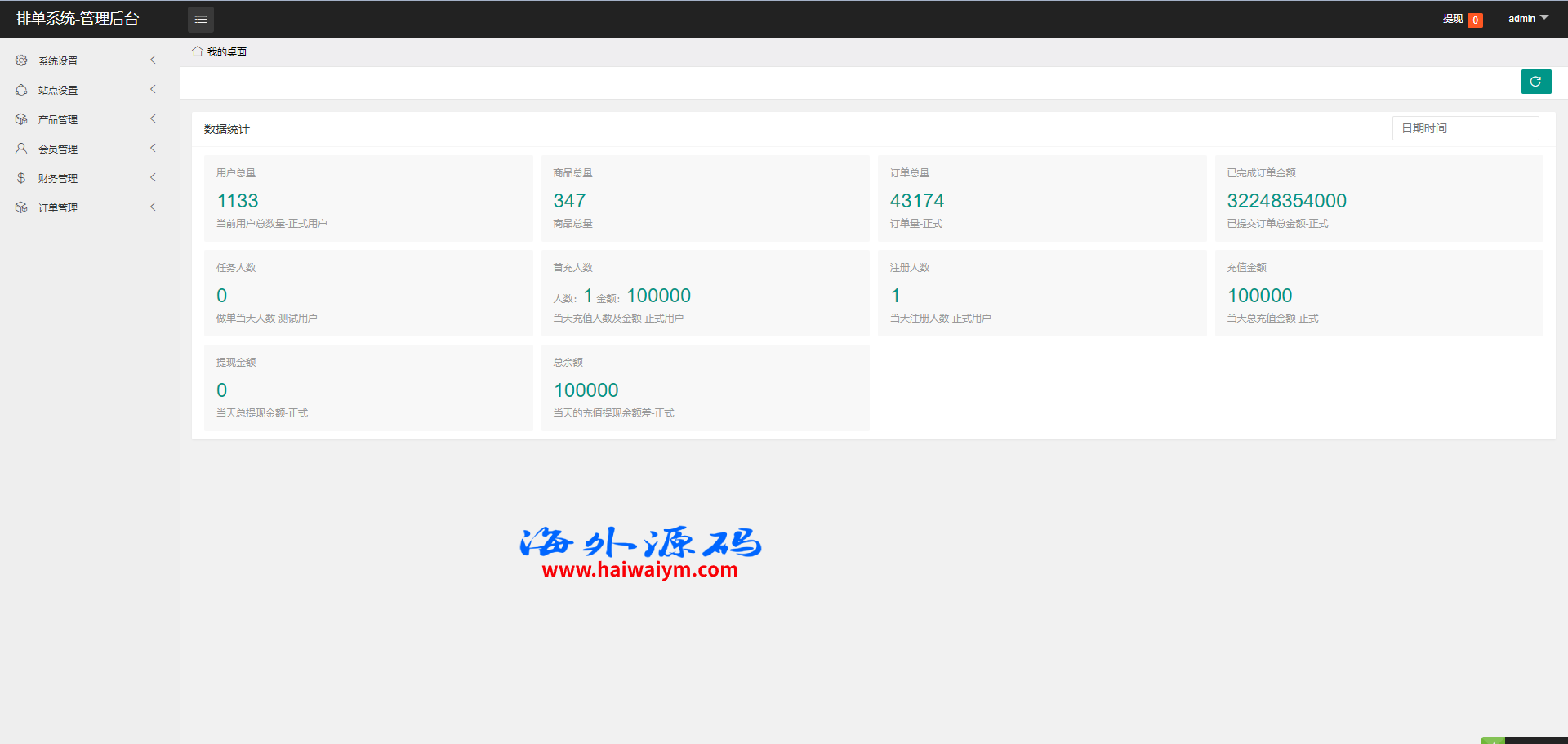Open the 订单管理 menu item
Image resolution: width=1568 pixels, height=744 pixels.
point(58,207)
